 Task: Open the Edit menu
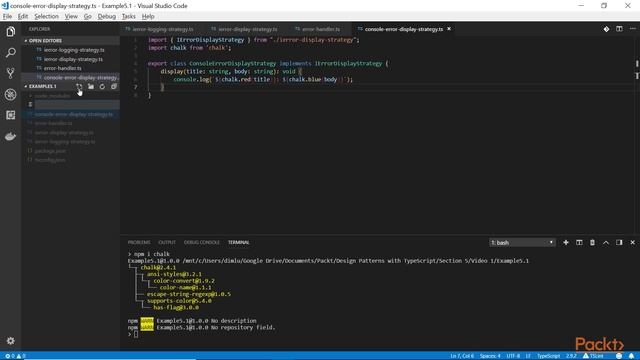tap(23, 16)
